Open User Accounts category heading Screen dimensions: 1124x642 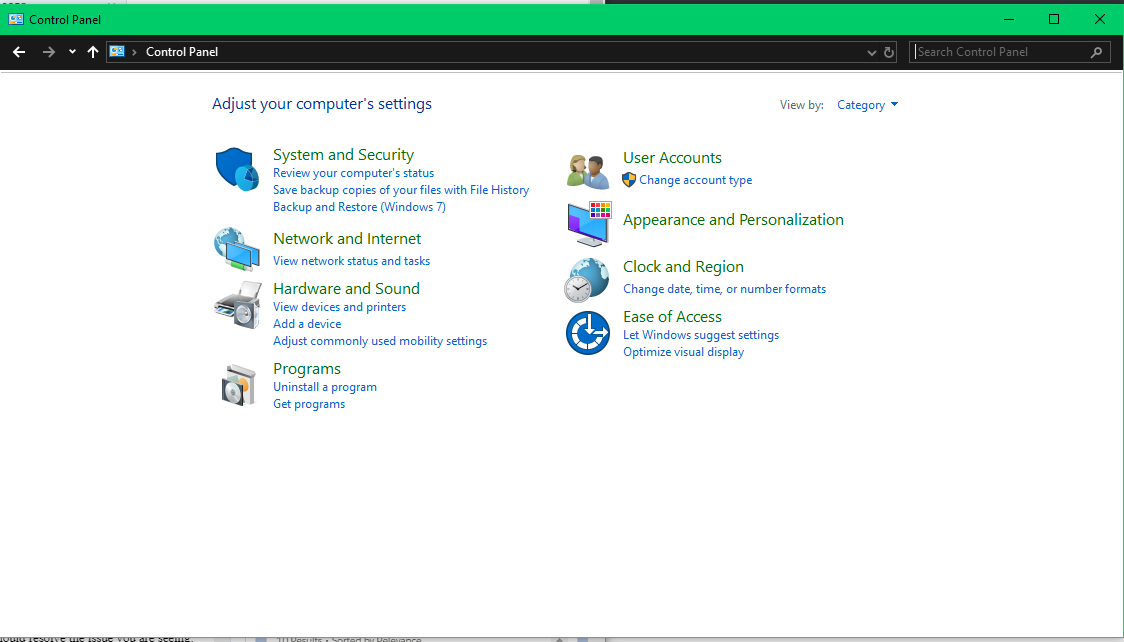pos(672,158)
